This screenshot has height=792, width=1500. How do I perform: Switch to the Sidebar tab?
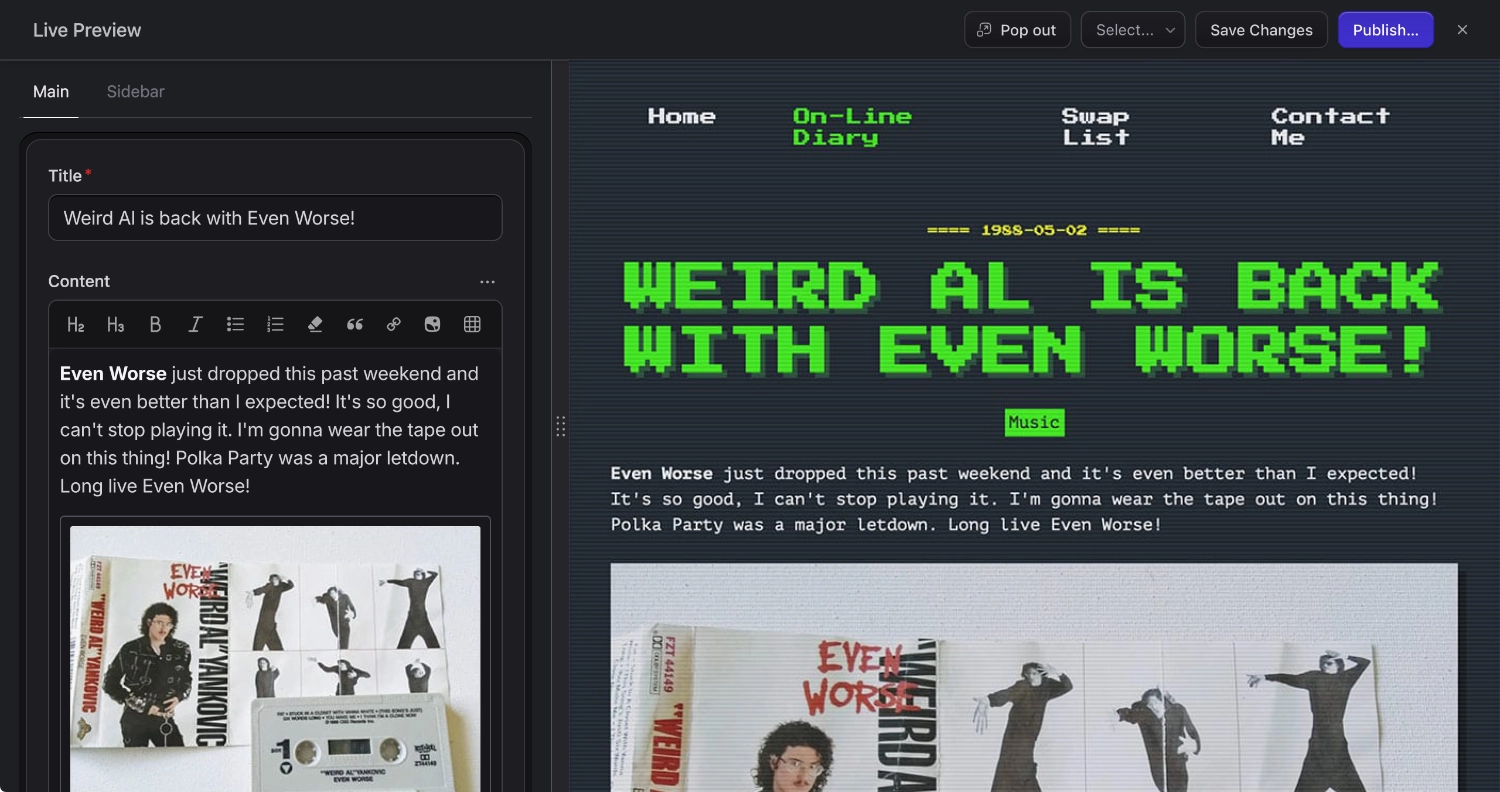coord(135,91)
